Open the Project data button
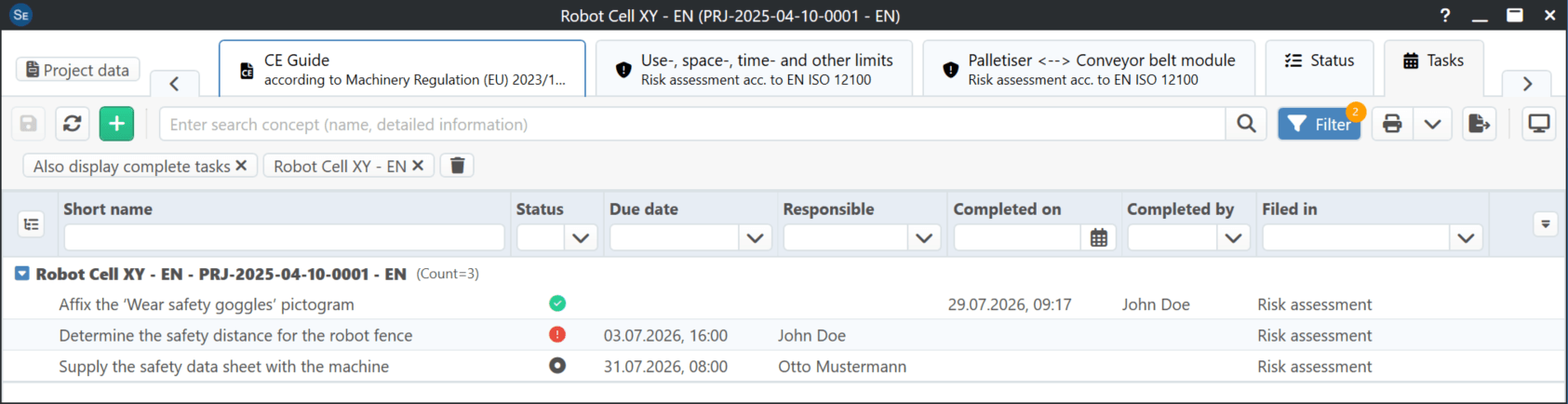1568x404 pixels. [78, 70]
